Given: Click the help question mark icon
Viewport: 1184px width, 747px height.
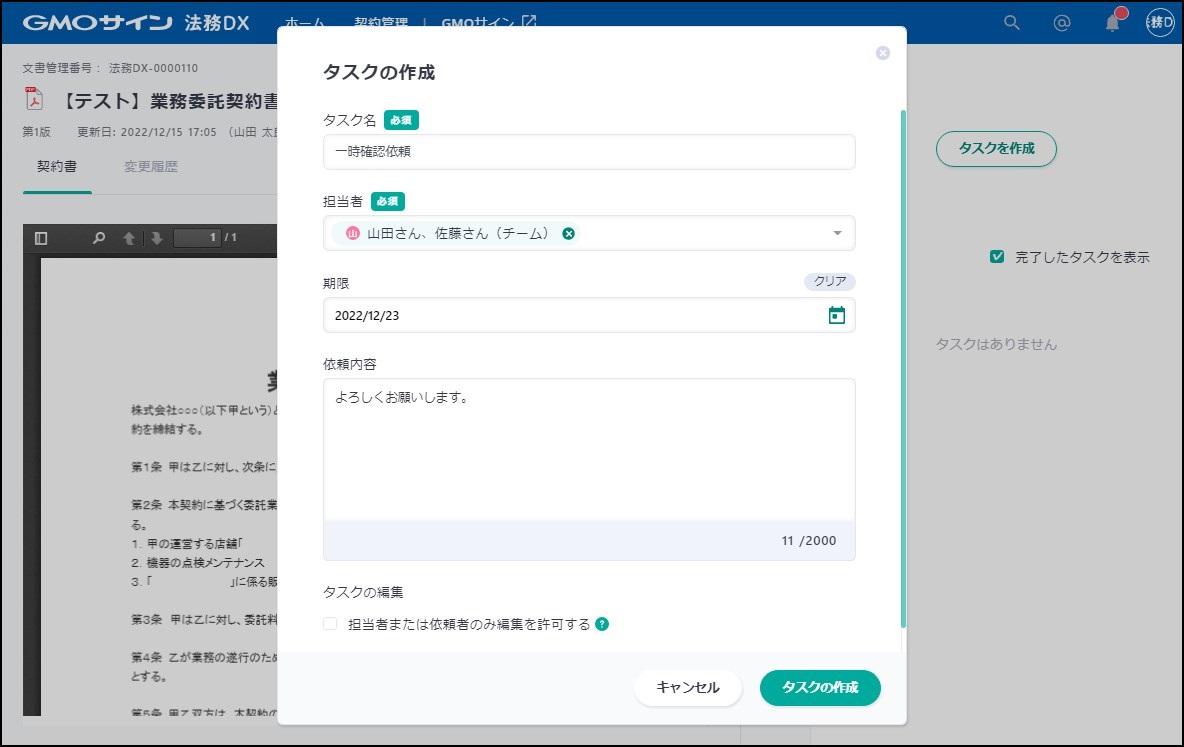Looking at the screenshot, I should pyautogui.click(x=602, y=624).
